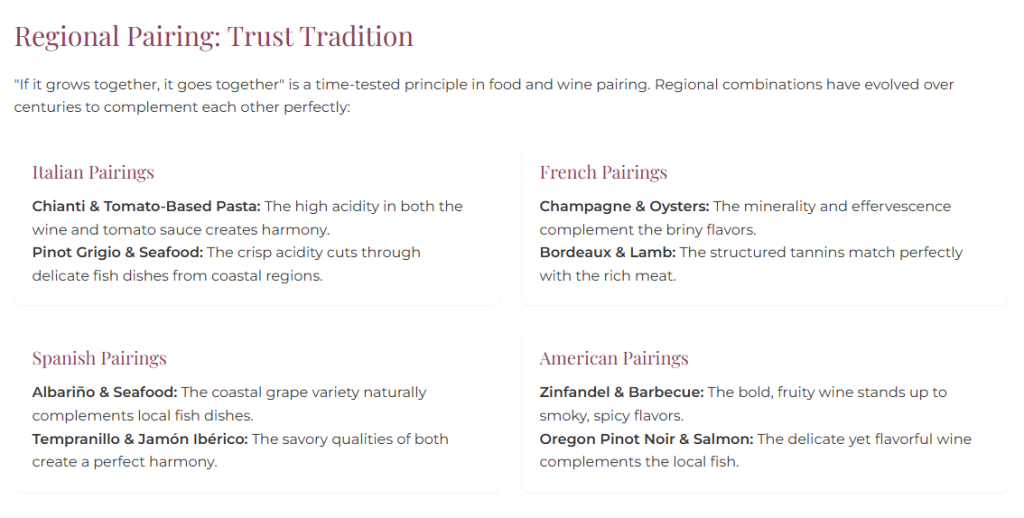This screenshot has height=518, width=1024.
Task: Click the Regional Pairing: Trust Tradition heading
Action: click(x=213, y=37)
